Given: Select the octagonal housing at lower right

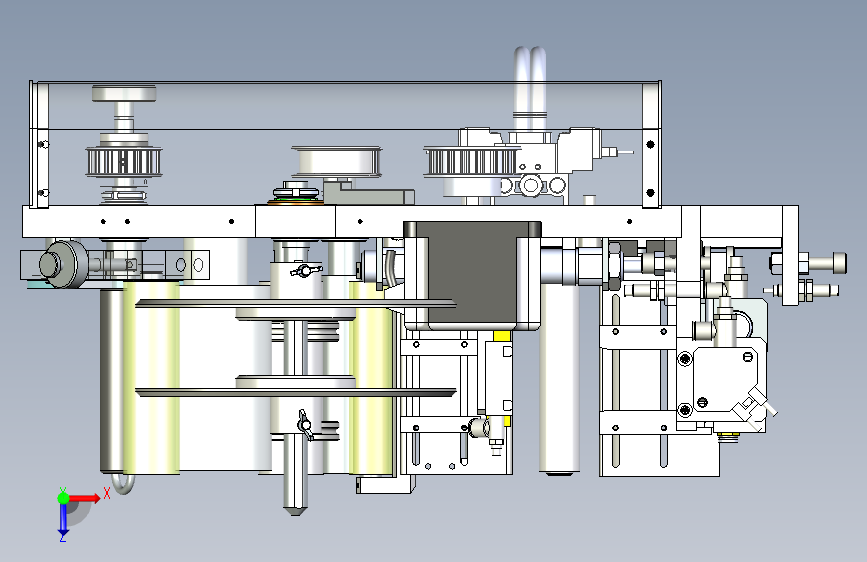Looking at the screenshot, I should coord(724,379).
